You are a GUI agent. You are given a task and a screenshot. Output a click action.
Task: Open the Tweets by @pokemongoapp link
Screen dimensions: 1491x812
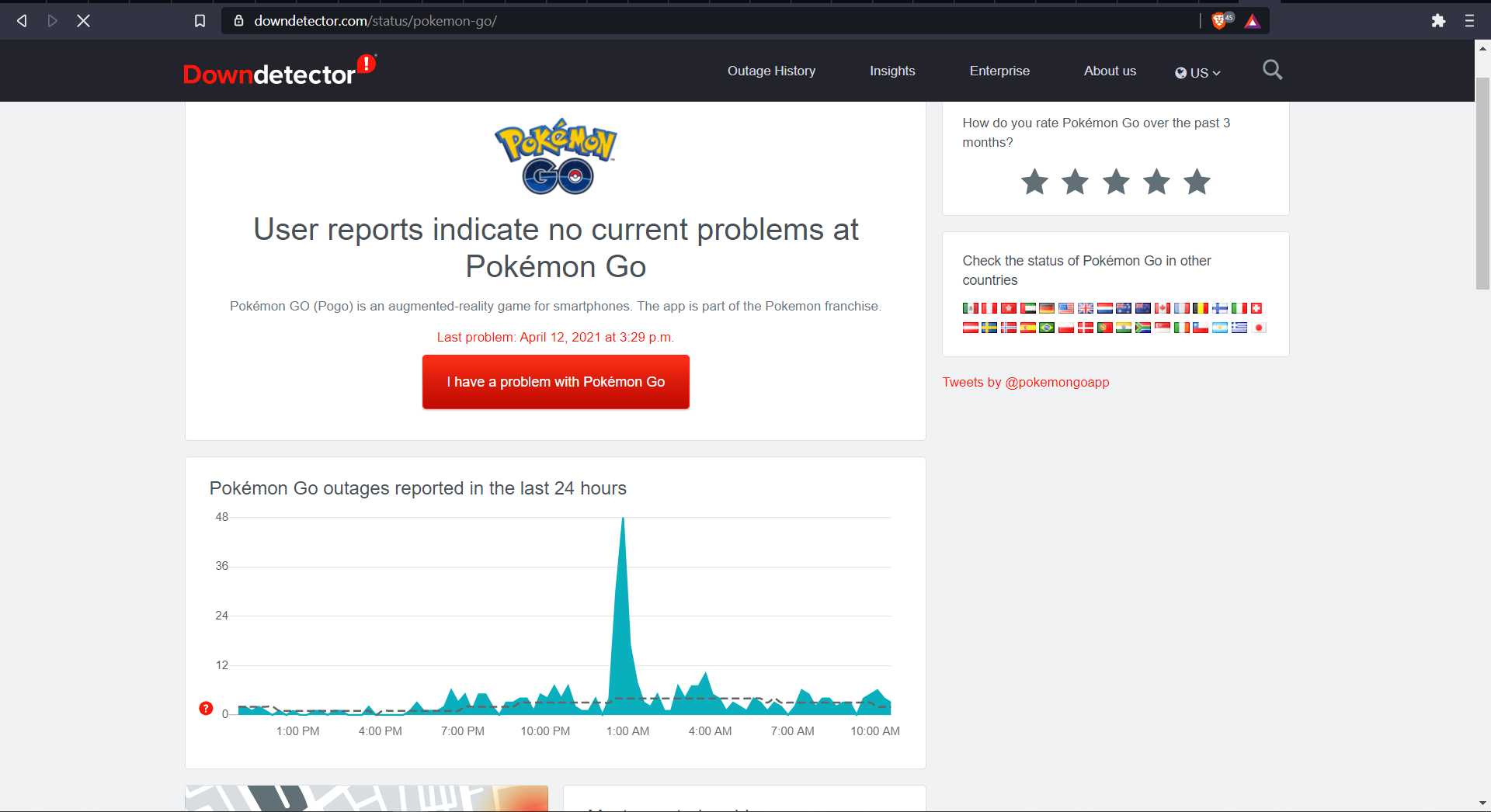point(1025,382)
